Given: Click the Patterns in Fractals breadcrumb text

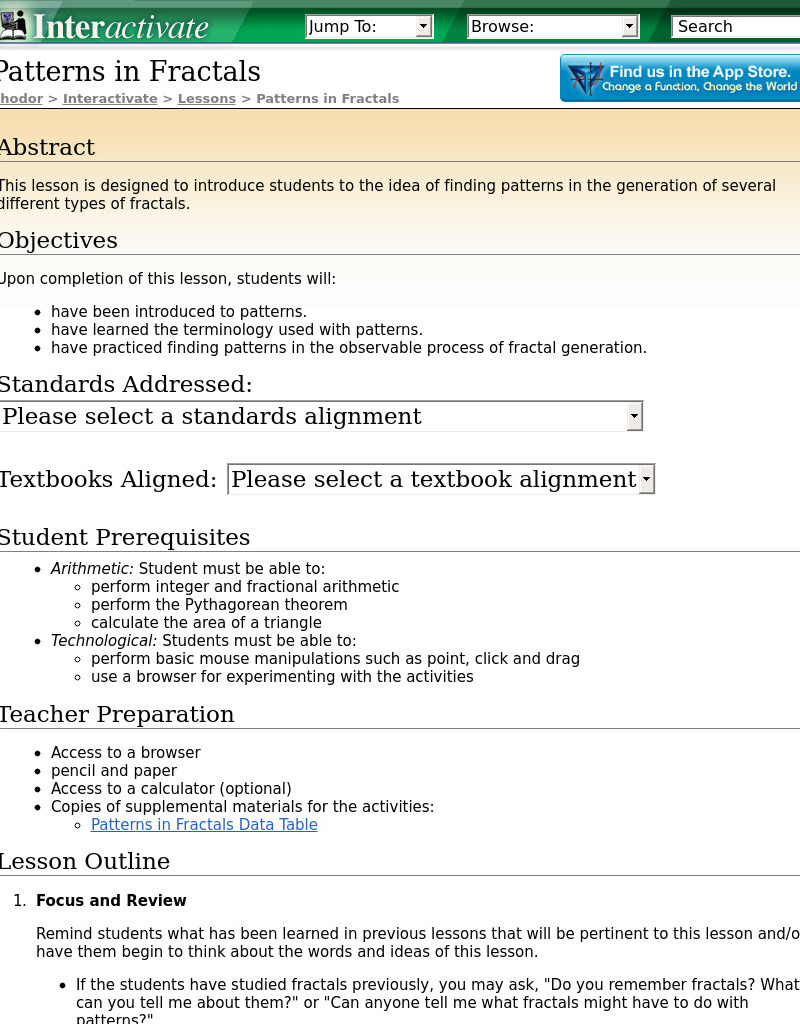Looking at the screenshot, I should click(x=327, y=98).
